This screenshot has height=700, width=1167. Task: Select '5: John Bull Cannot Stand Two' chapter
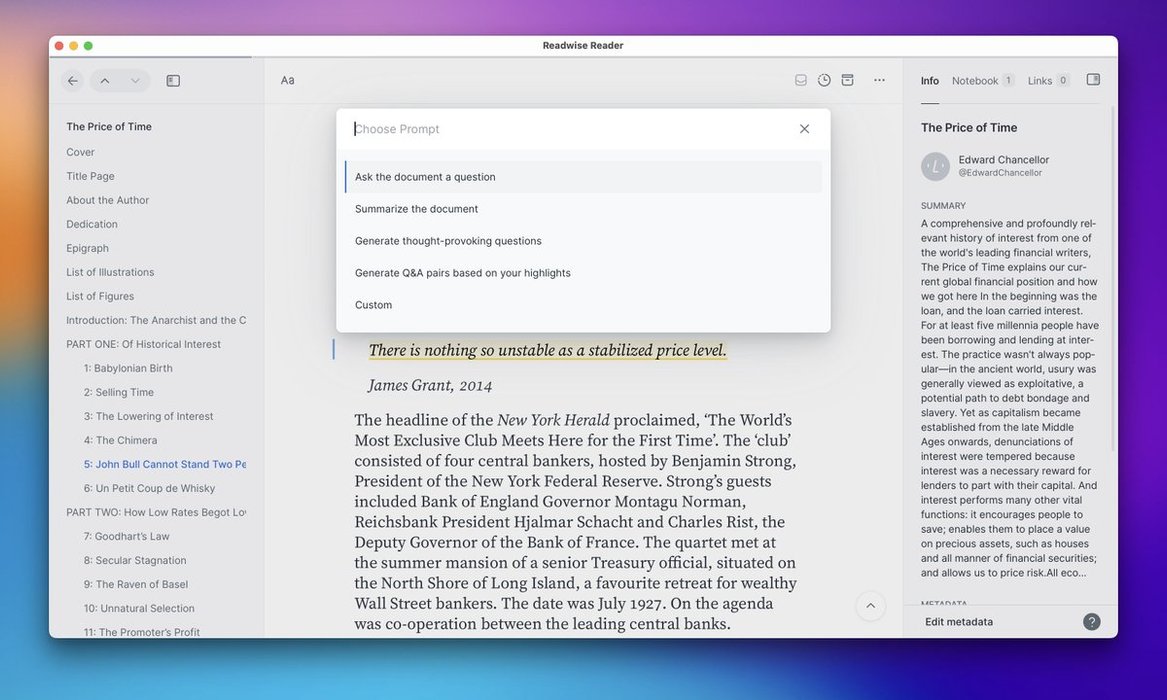[x=164, y=464]
